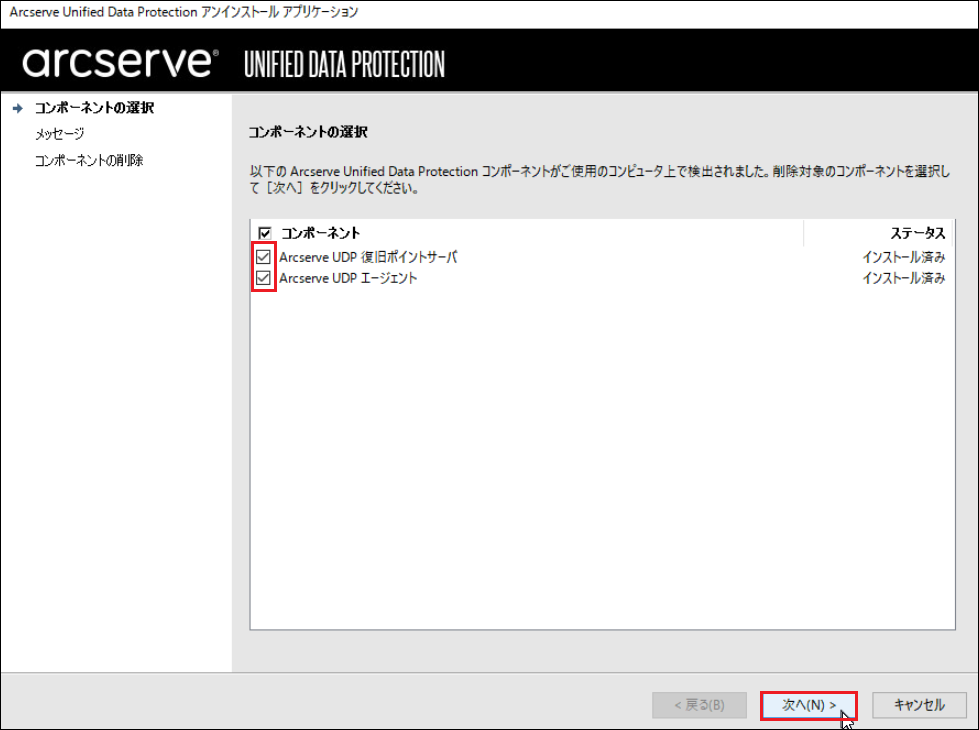Click the キャンセル button
This screenshot has height=730, width=979.
[x=919, y=706]
